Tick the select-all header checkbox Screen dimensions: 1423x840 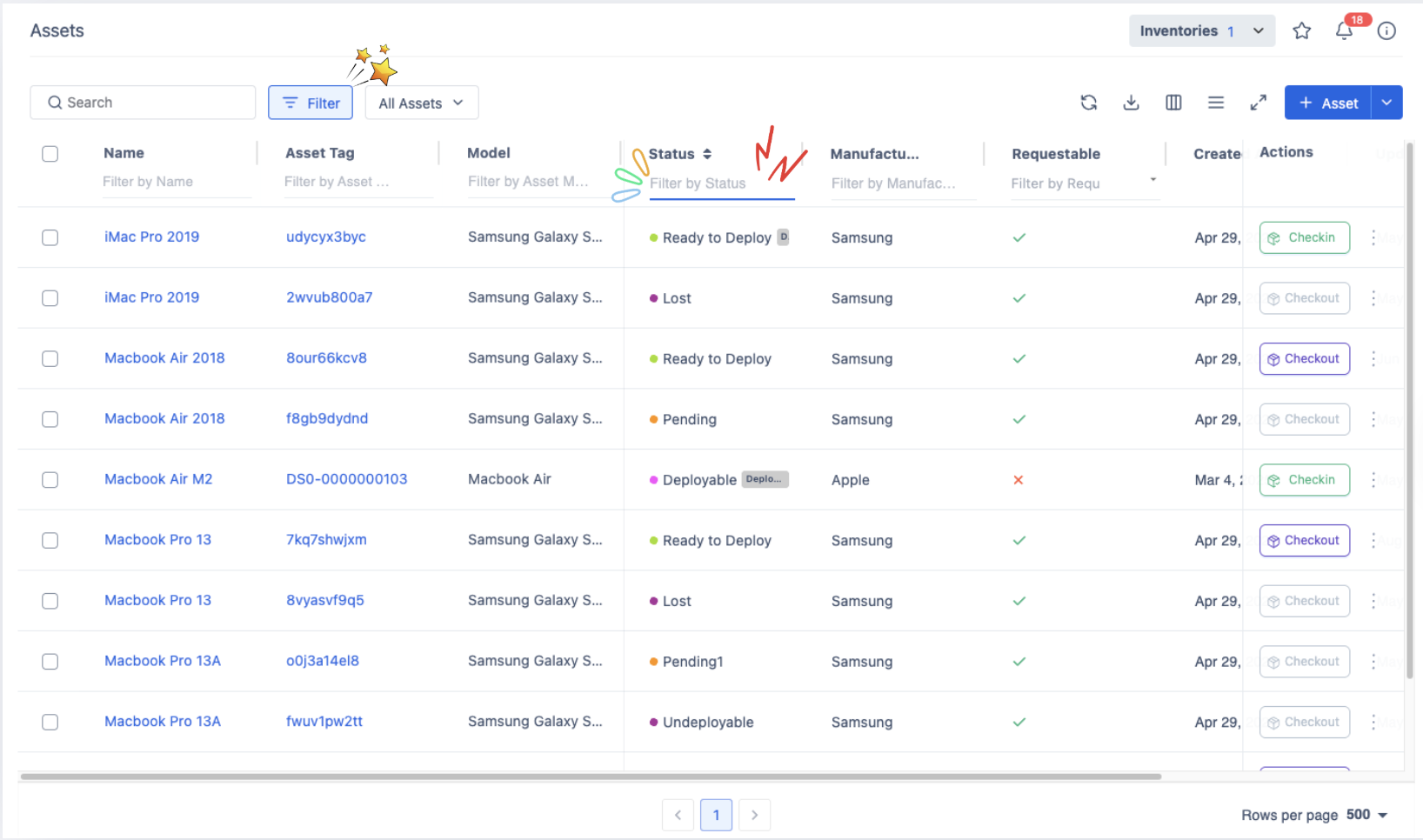50,154
